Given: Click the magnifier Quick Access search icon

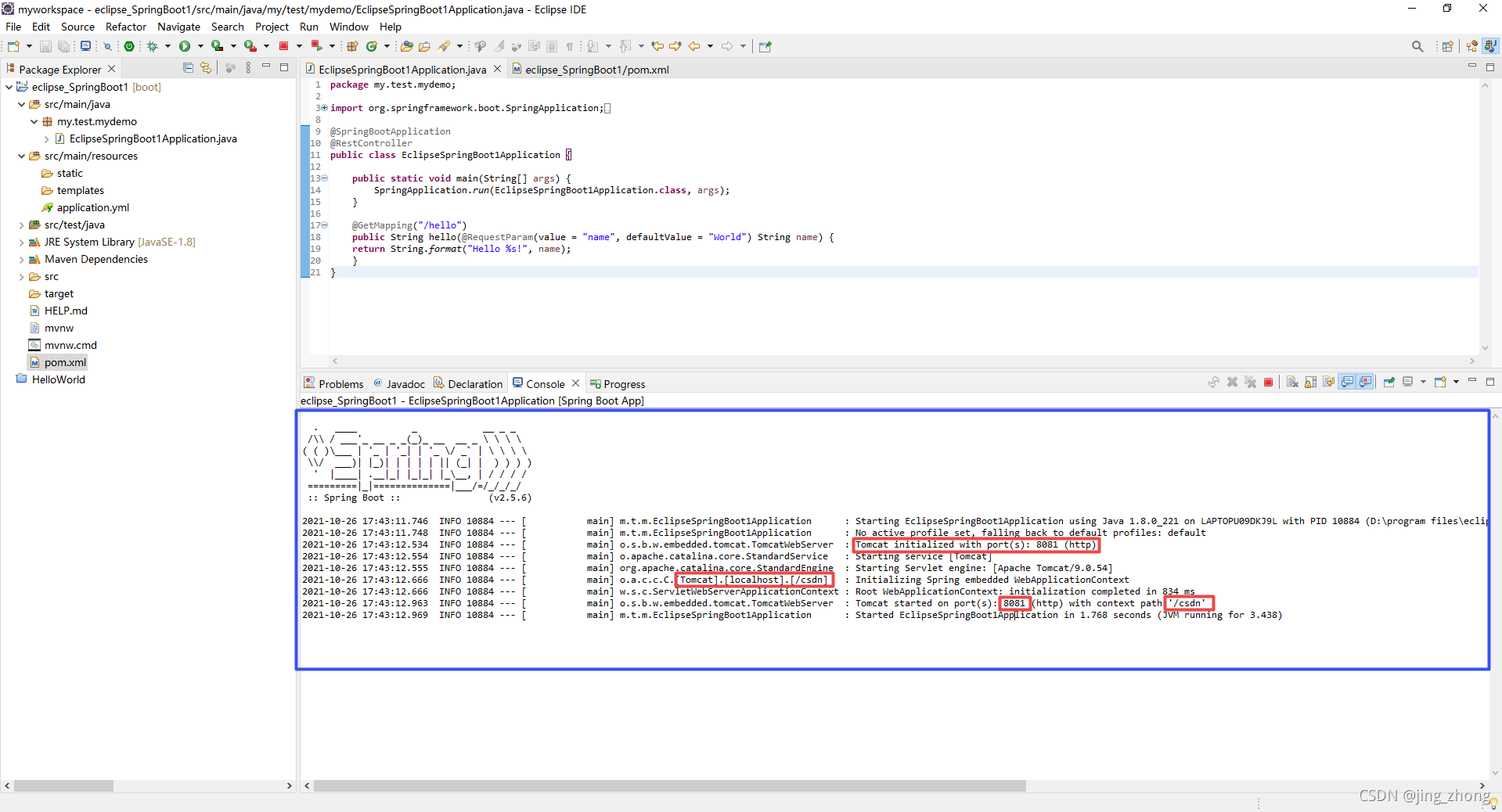Looking at the screenshot, I should coord(1417,47).
